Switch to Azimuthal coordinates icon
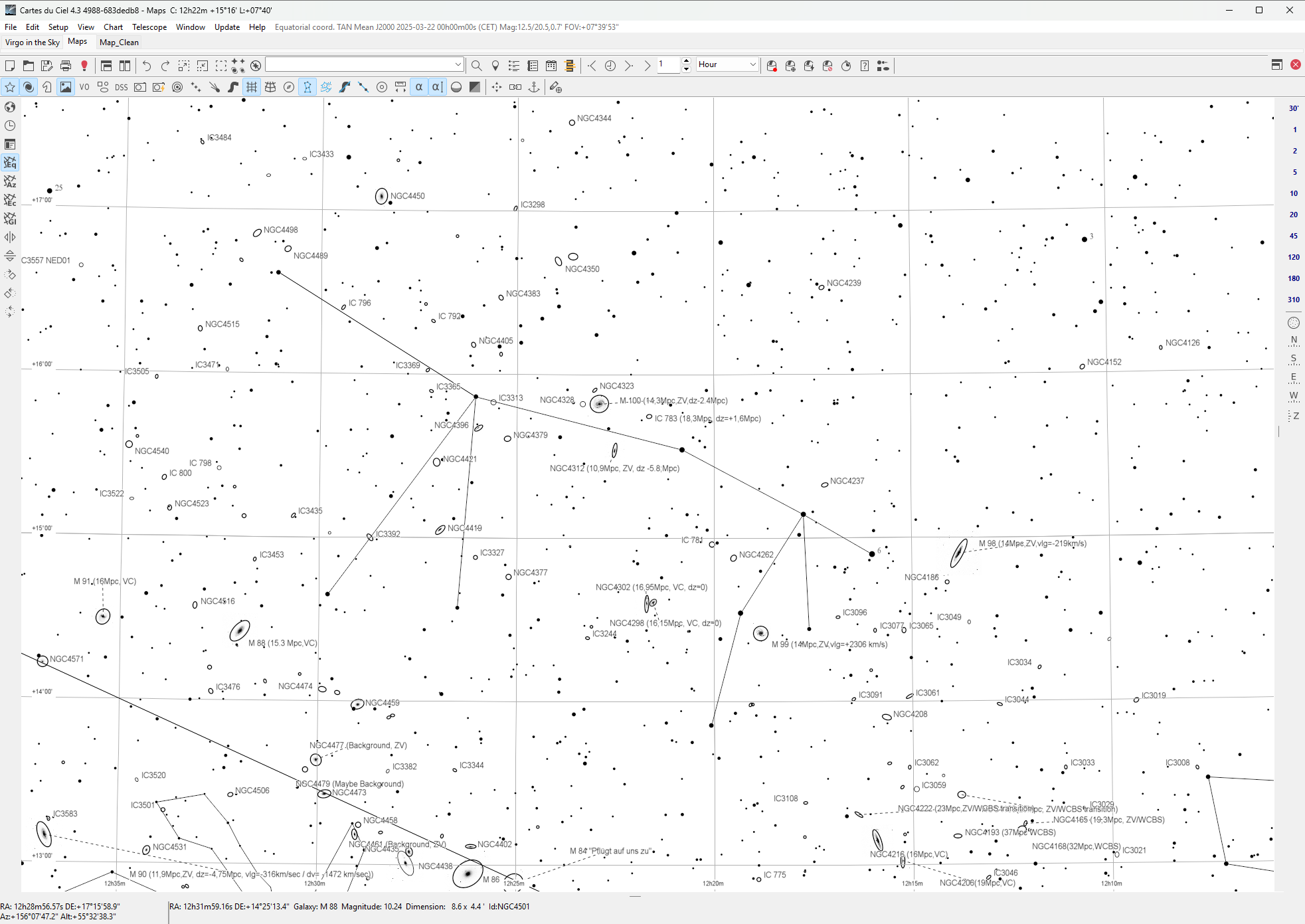1305x924 pixels. click(10, 181)
